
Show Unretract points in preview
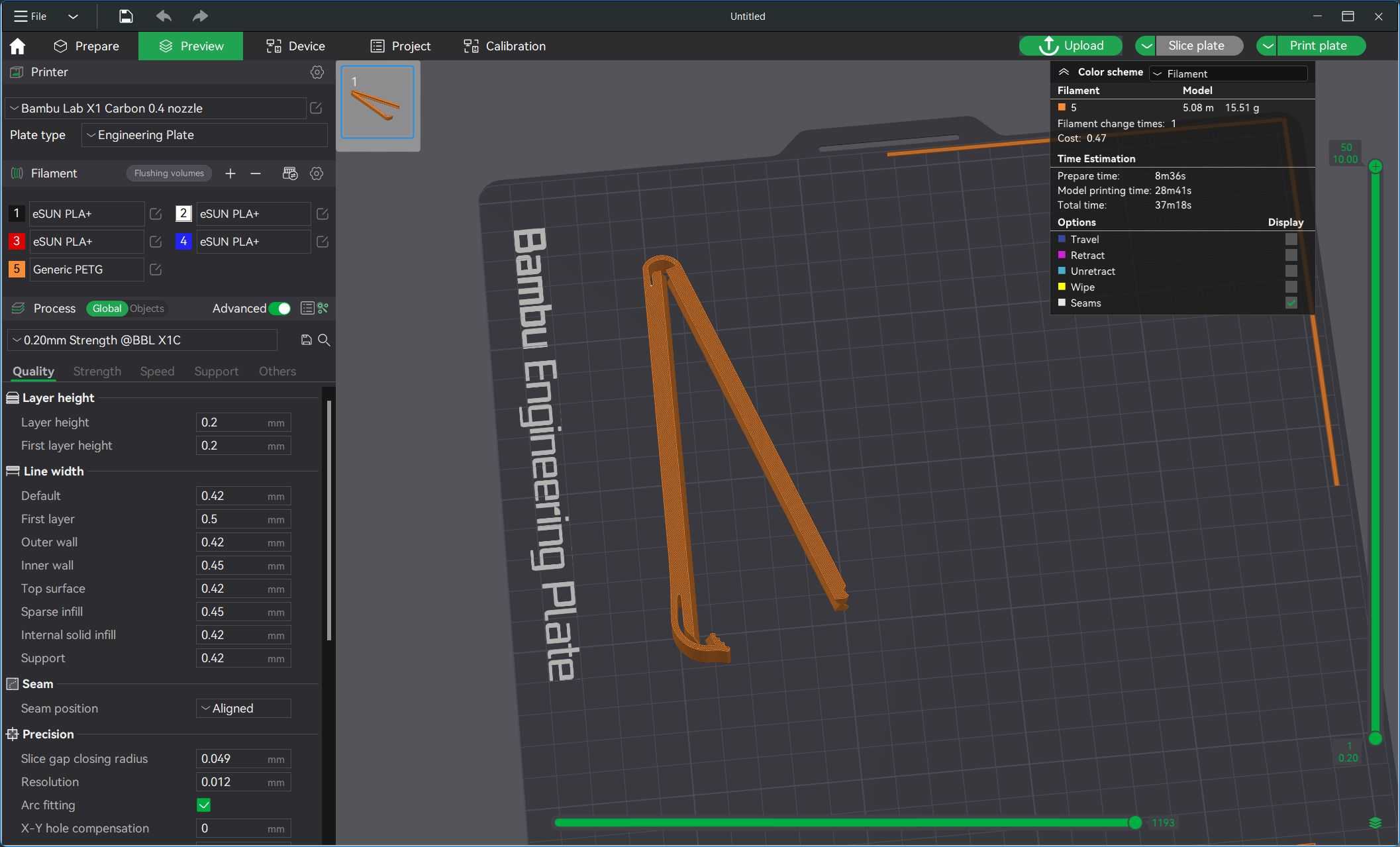[x=1291, y=271]
